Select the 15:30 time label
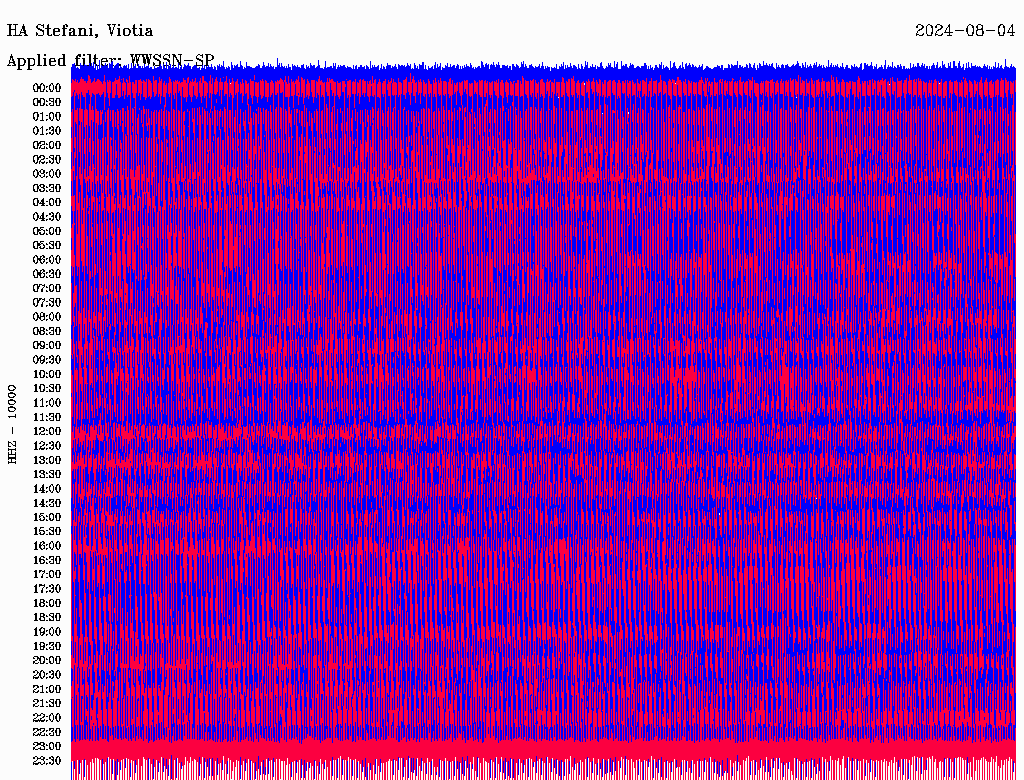 47,532
